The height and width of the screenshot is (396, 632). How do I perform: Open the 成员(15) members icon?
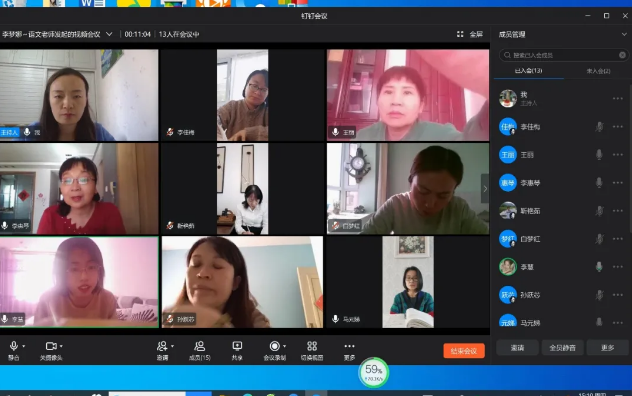(x=200, y=346)
